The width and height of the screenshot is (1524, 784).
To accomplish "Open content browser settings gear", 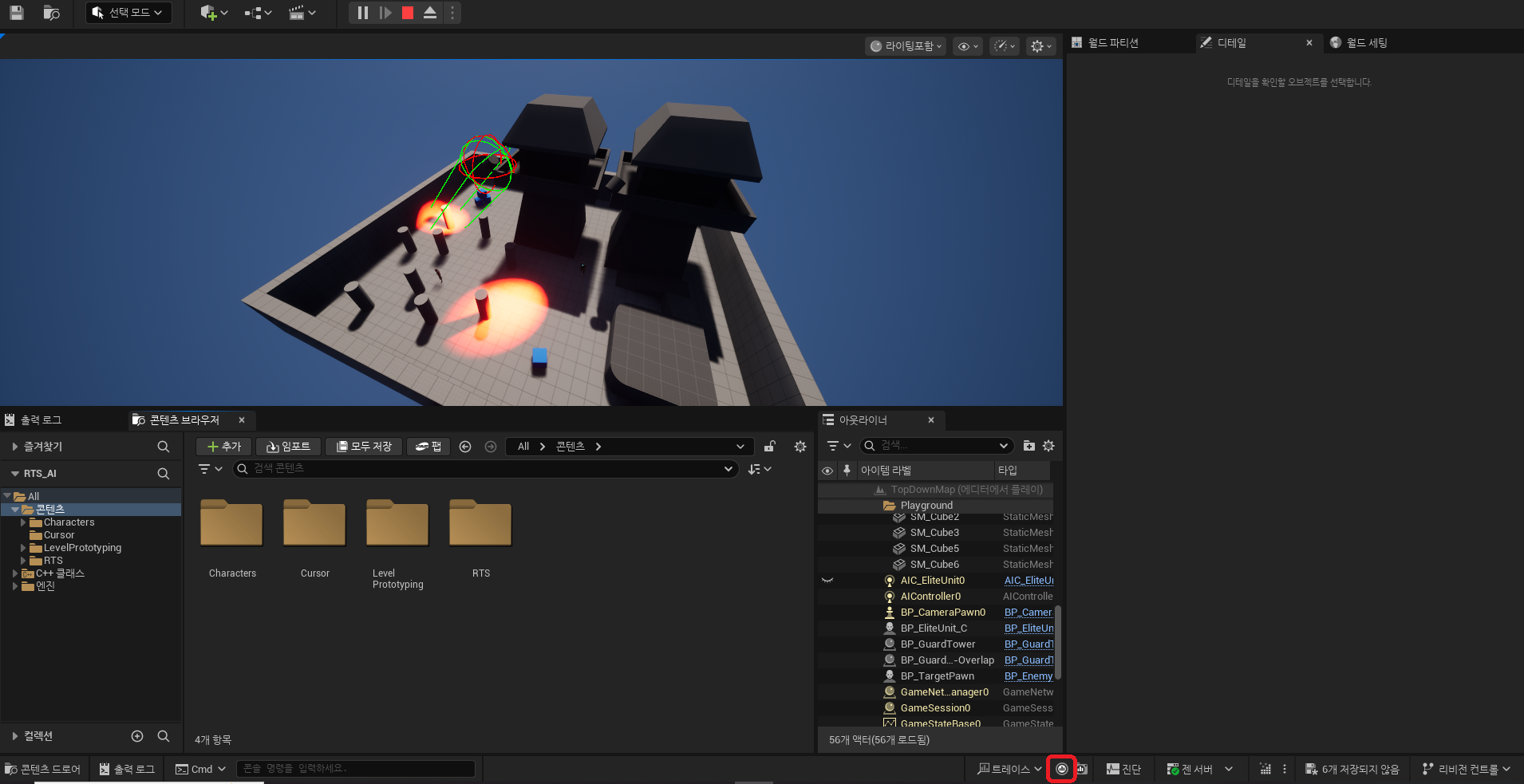I will click(800, 447).
